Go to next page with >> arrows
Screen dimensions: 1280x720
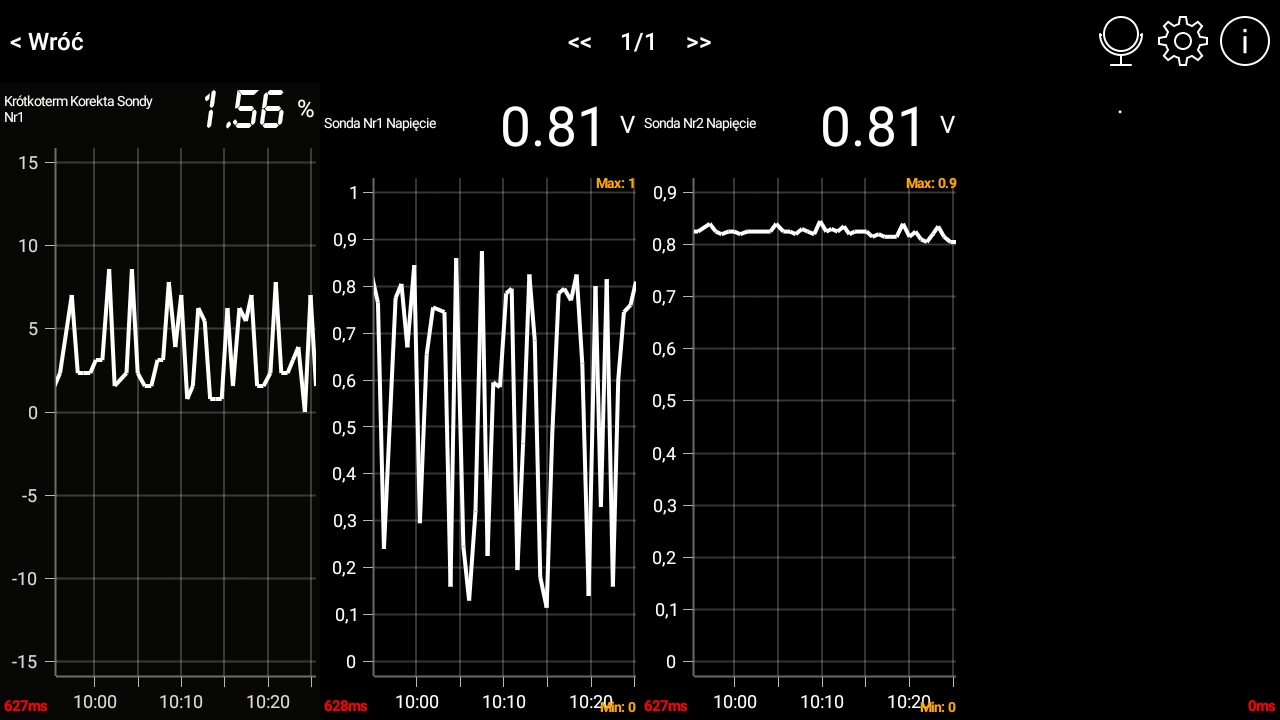pos(699,42)
